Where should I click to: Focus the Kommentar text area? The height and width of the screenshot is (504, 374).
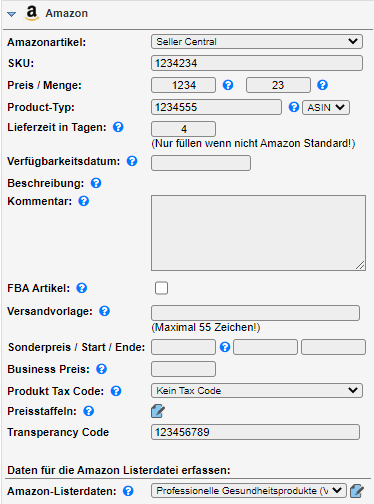[x=258, y=233]
